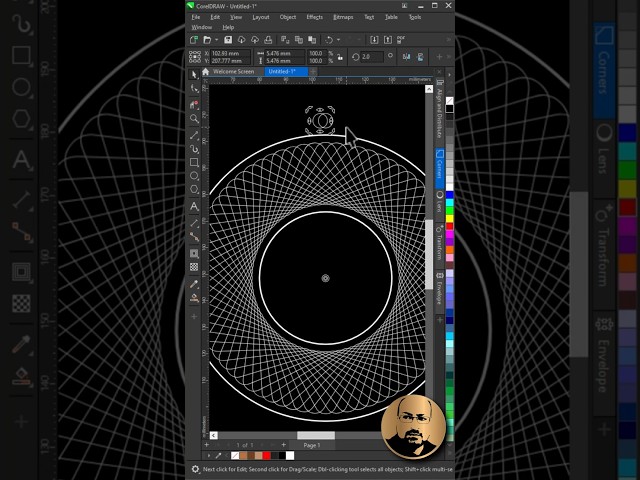Screen dimensions: 640x480
Task: Open the Window menu
Action: (x=202, y=27)
